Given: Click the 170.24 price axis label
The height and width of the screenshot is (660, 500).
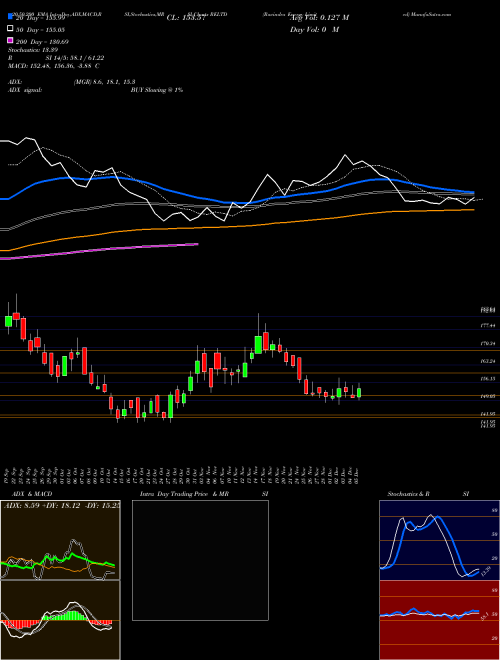Looking at the screenshot, I should coord(488,343).
